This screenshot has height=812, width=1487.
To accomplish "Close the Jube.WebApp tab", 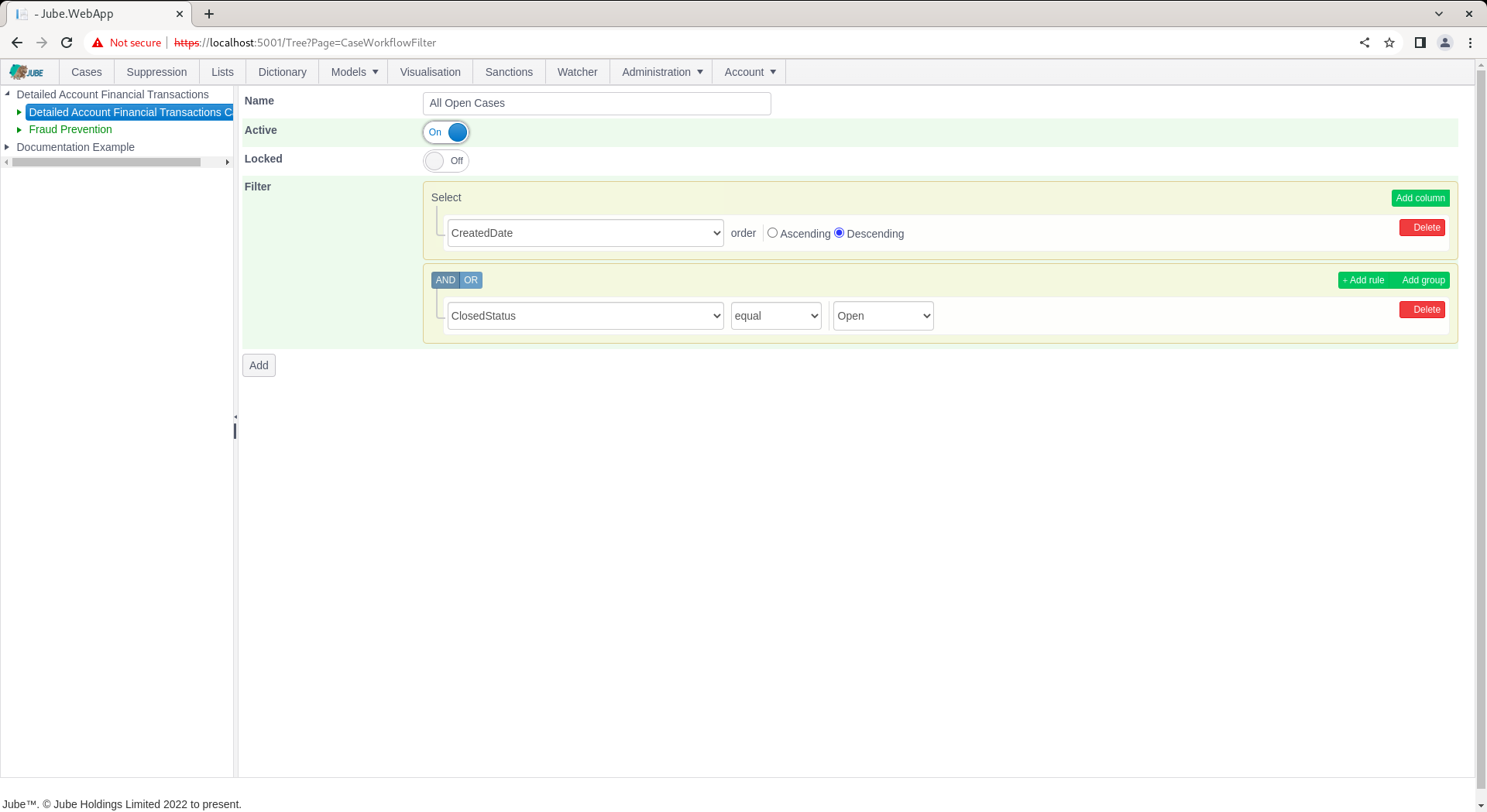I will 180,14.
